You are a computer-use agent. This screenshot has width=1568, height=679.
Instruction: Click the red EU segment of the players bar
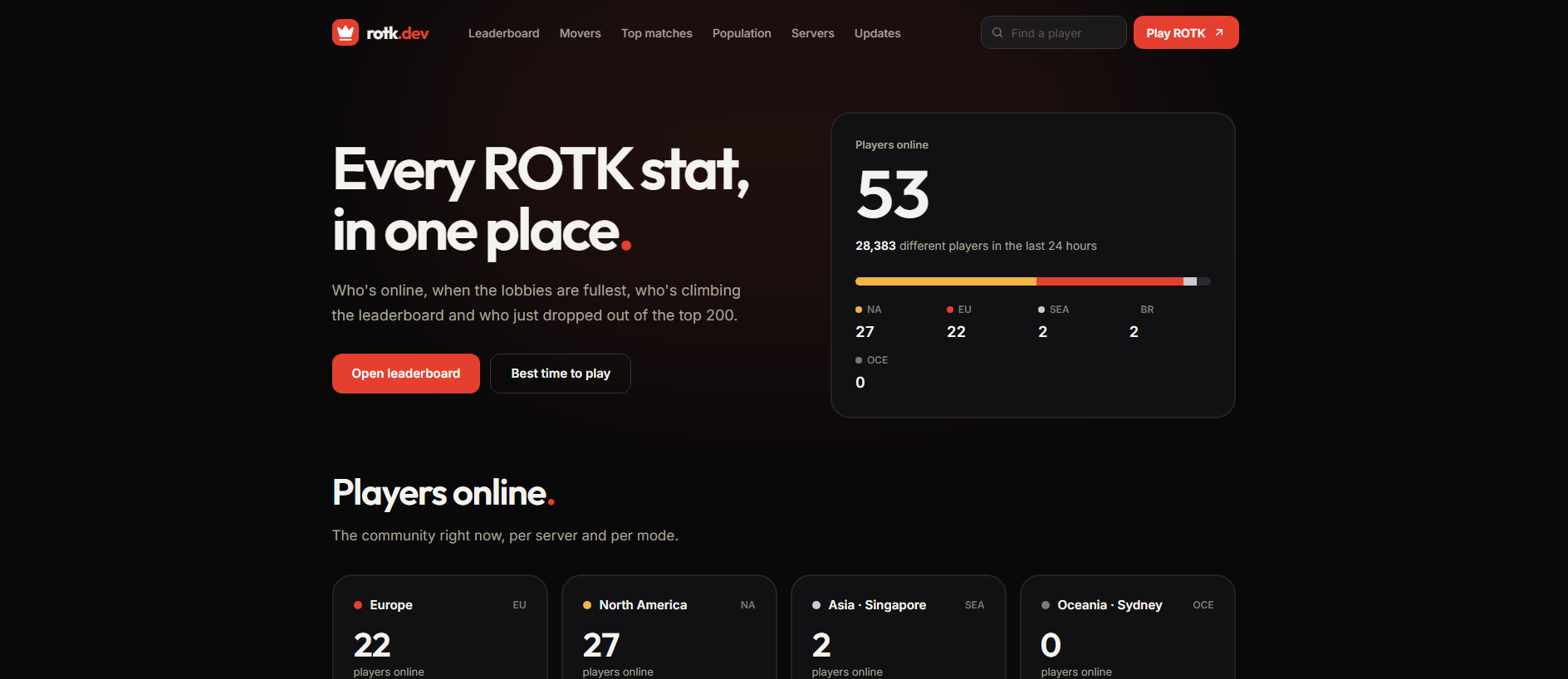tap(1110, 281)
